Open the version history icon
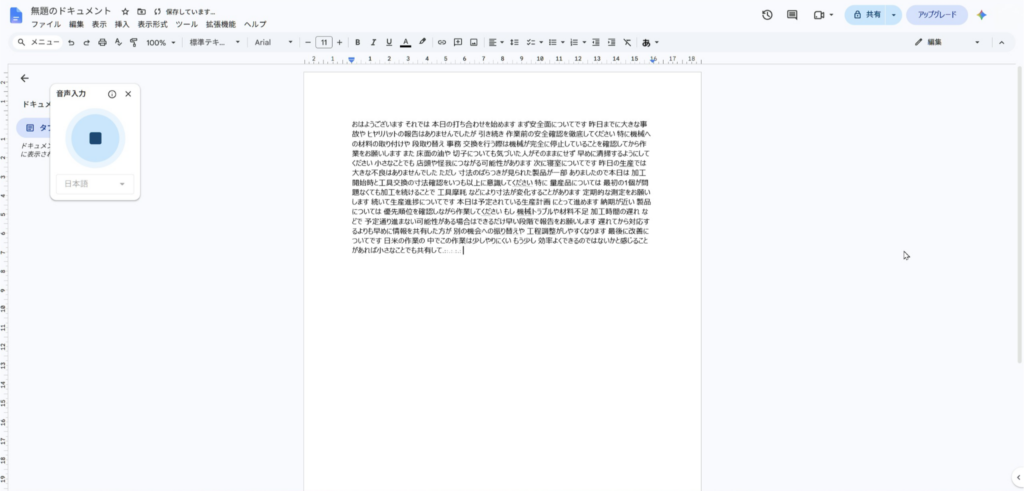The height and width of the screenshot is (491, 1024). tap(767, 15)
